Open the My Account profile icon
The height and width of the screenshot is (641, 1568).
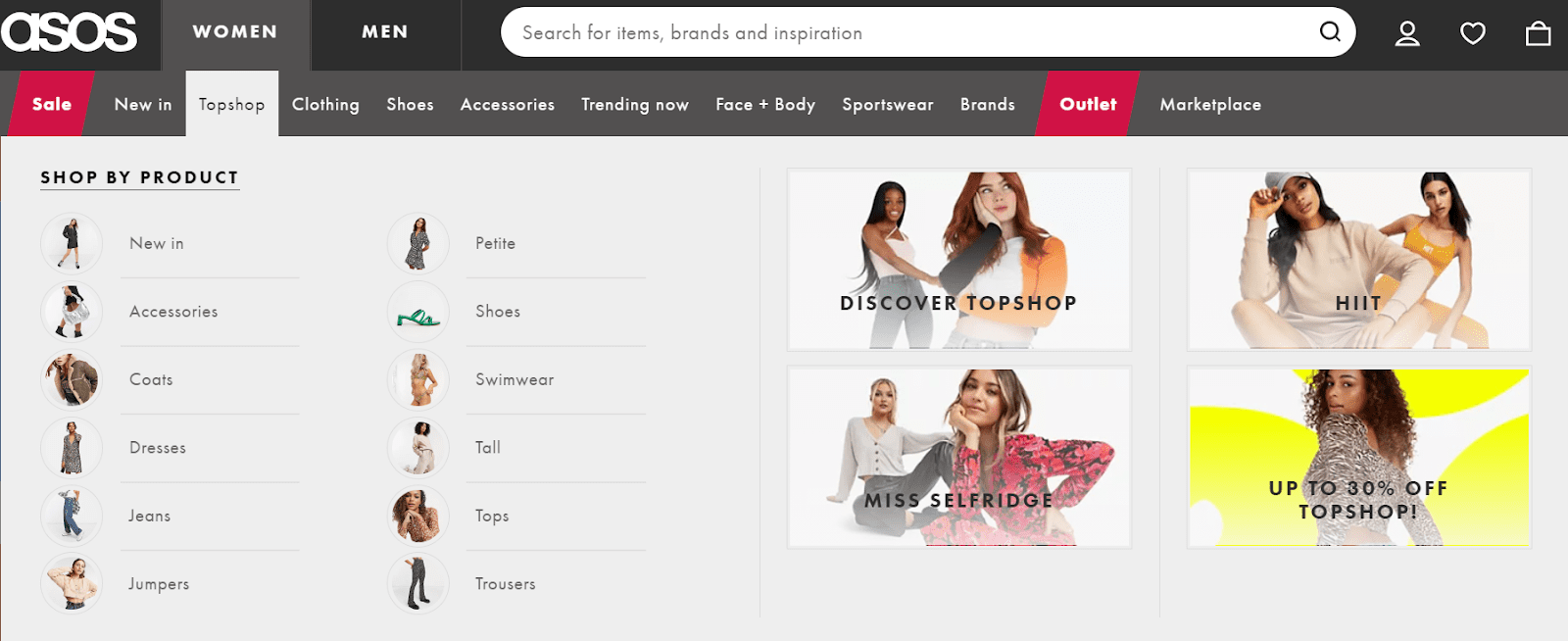[1407, 33]
